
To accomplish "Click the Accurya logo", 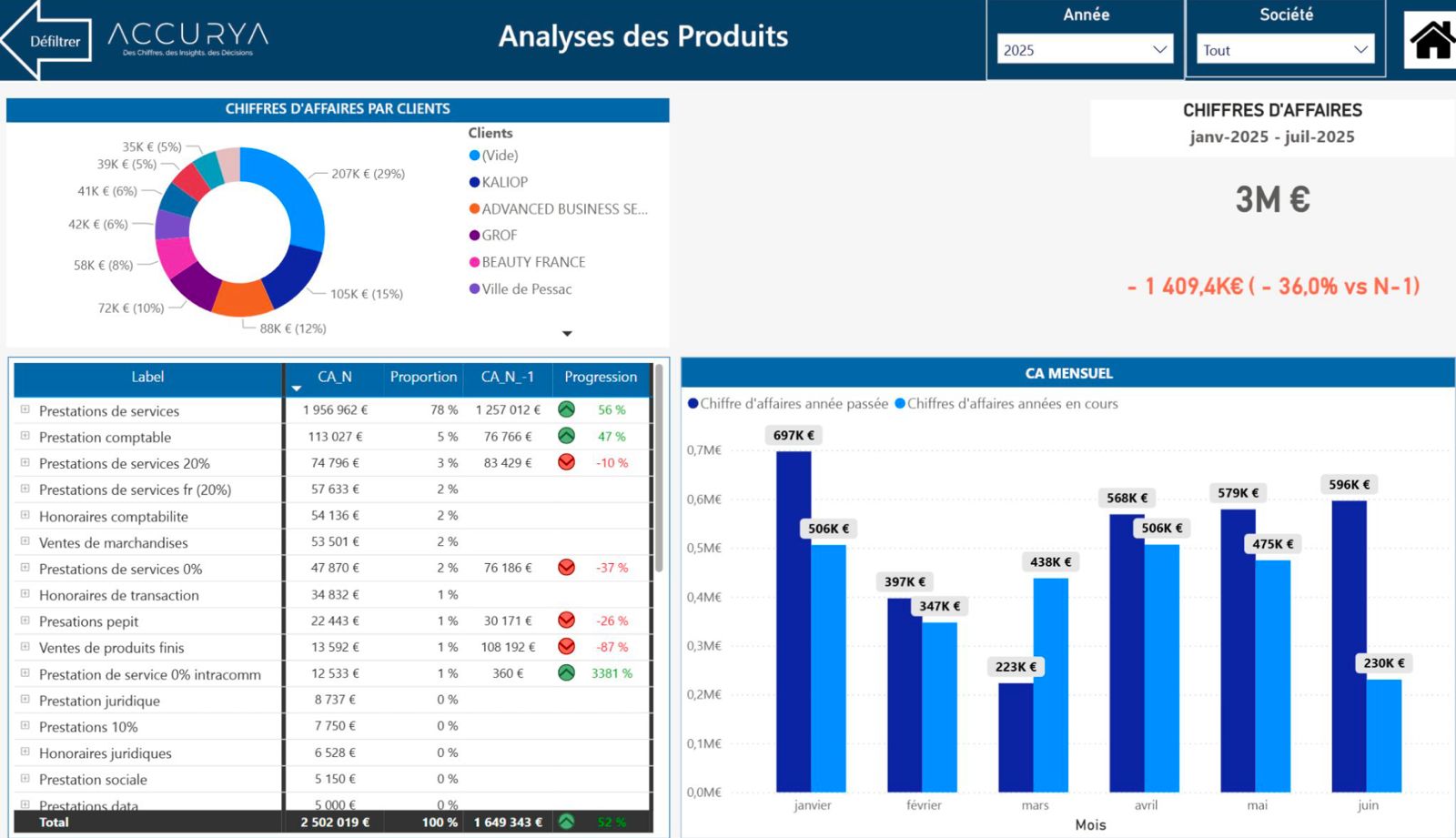I will click(x=187, y=36).
